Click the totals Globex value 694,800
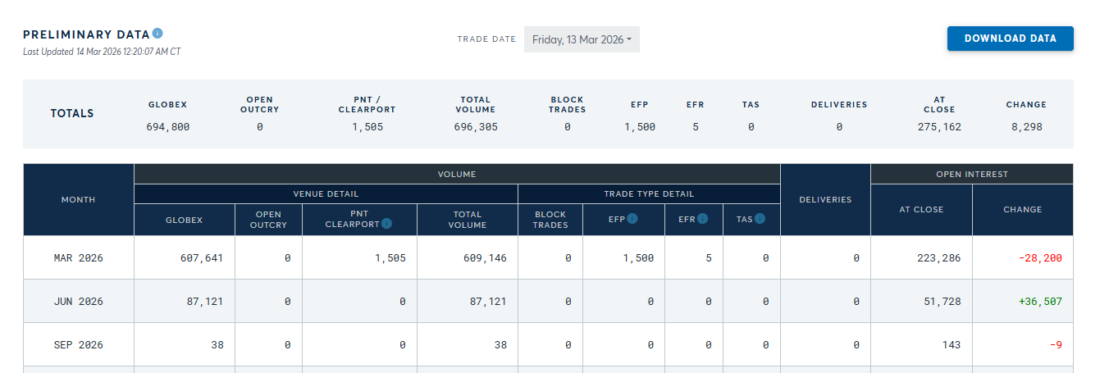Viewport: 1100px width, 373px height. coord(168,127)
